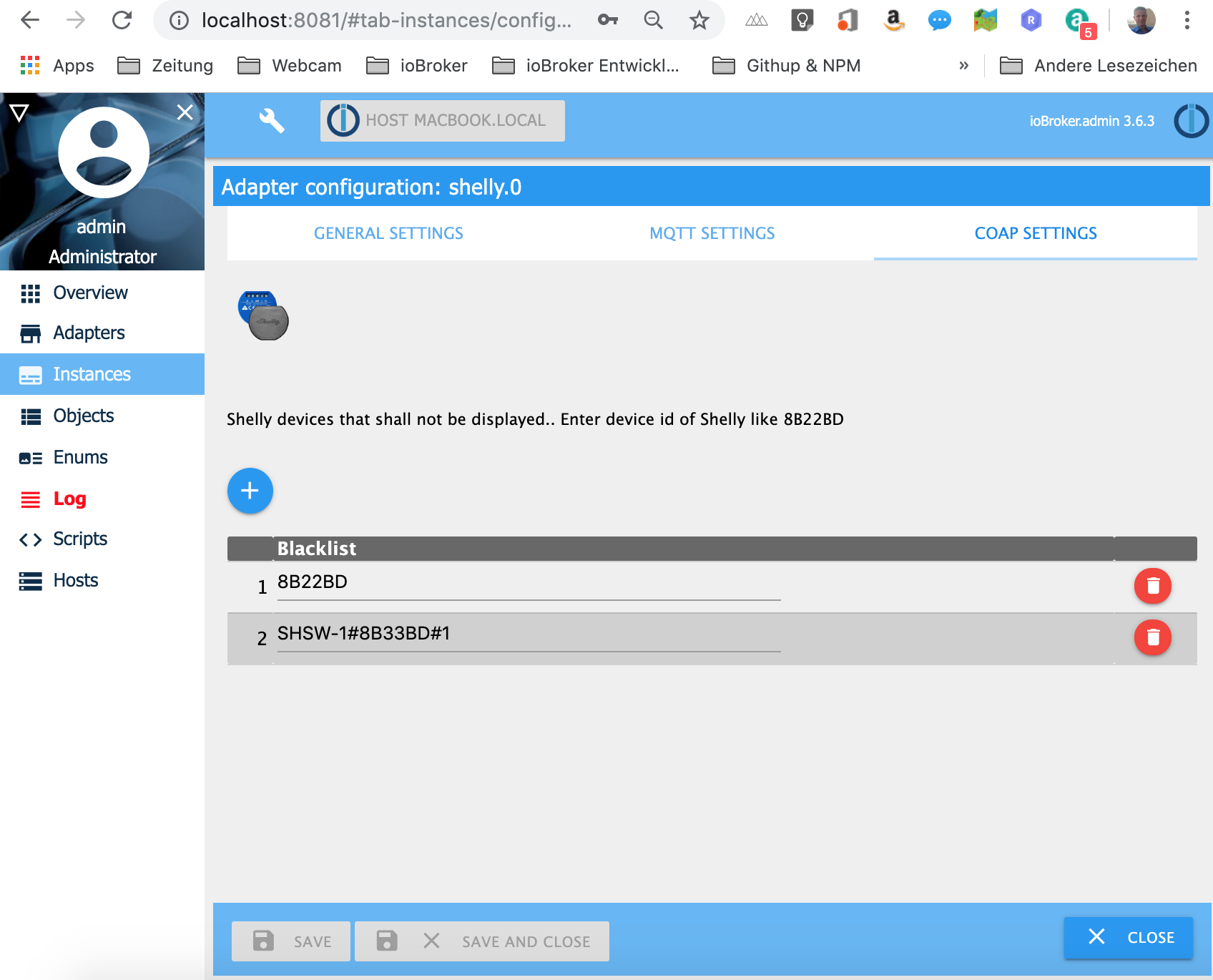Expand hidden bookmarks with double chevron
This screenshot has height=980, width=1213.
963,66
